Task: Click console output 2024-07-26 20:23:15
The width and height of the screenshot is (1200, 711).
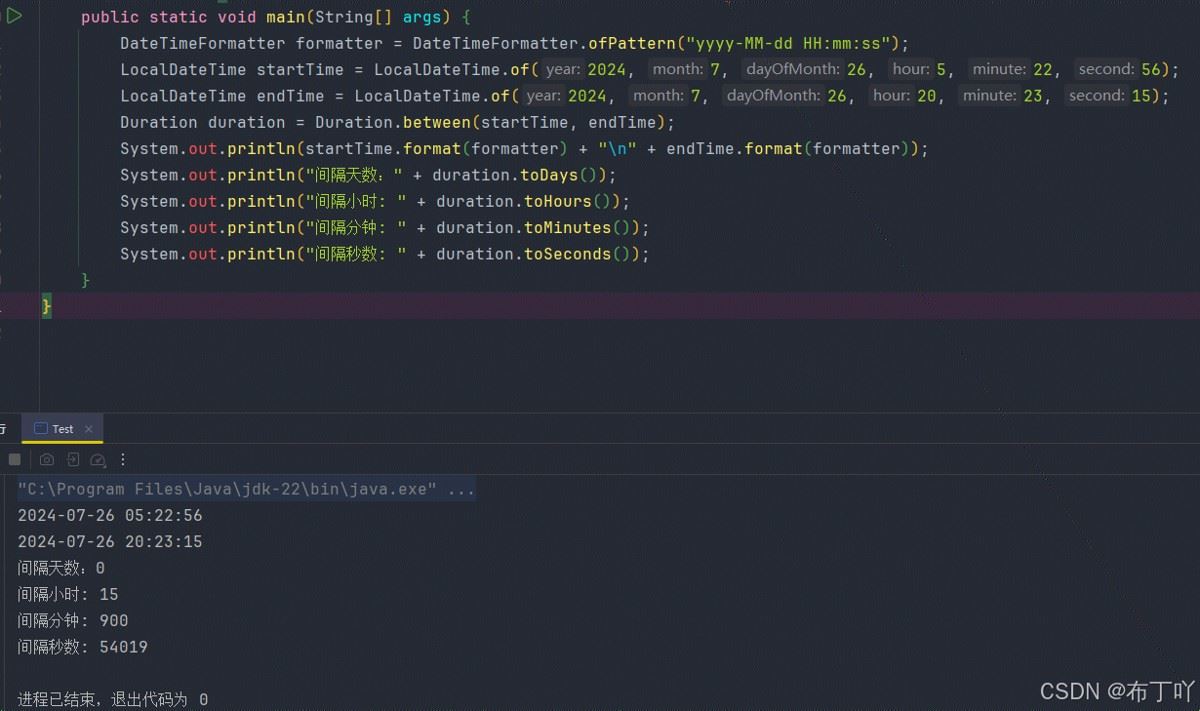Action: pos(110,541)
